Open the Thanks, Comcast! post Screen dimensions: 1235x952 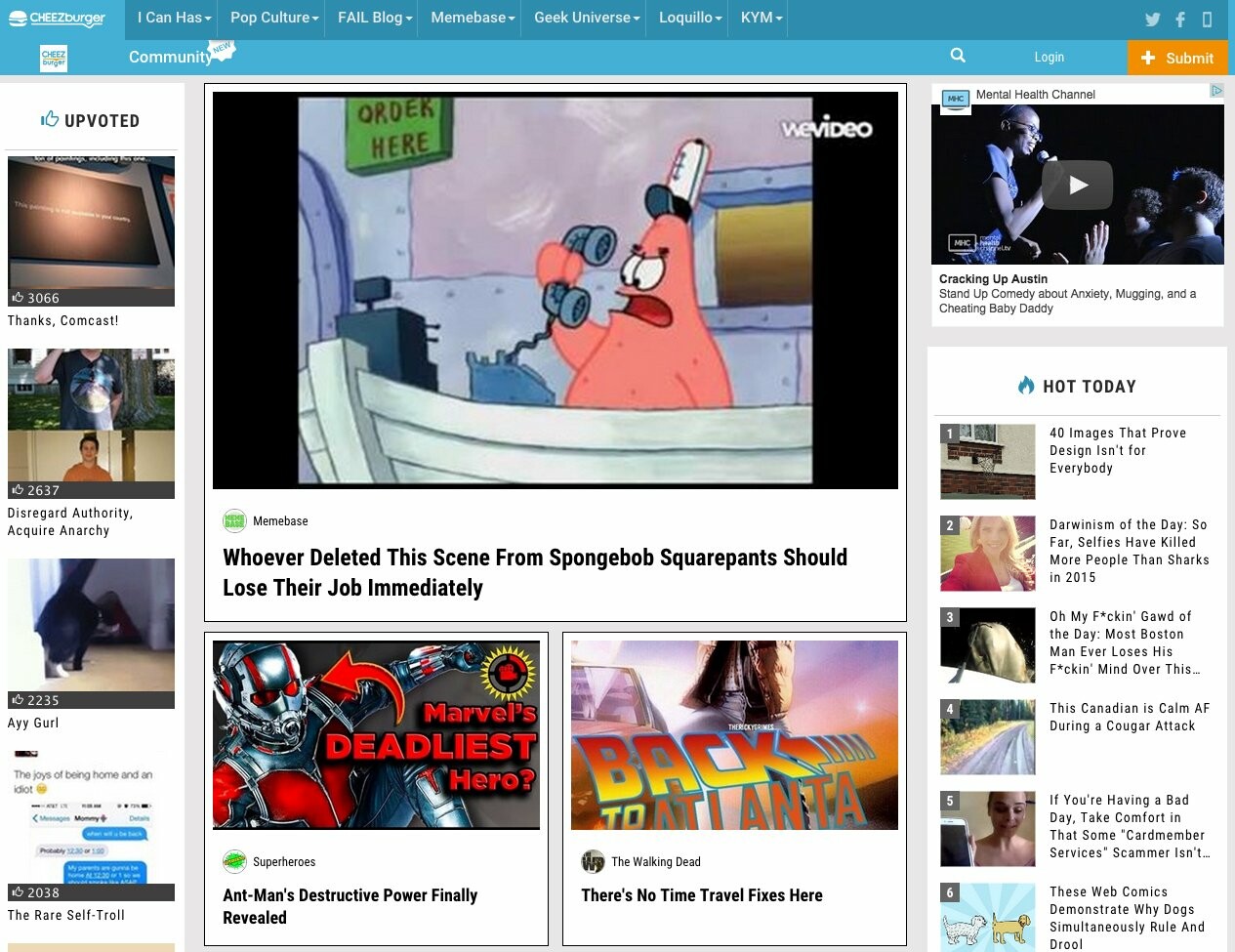(x=62, y=320)
